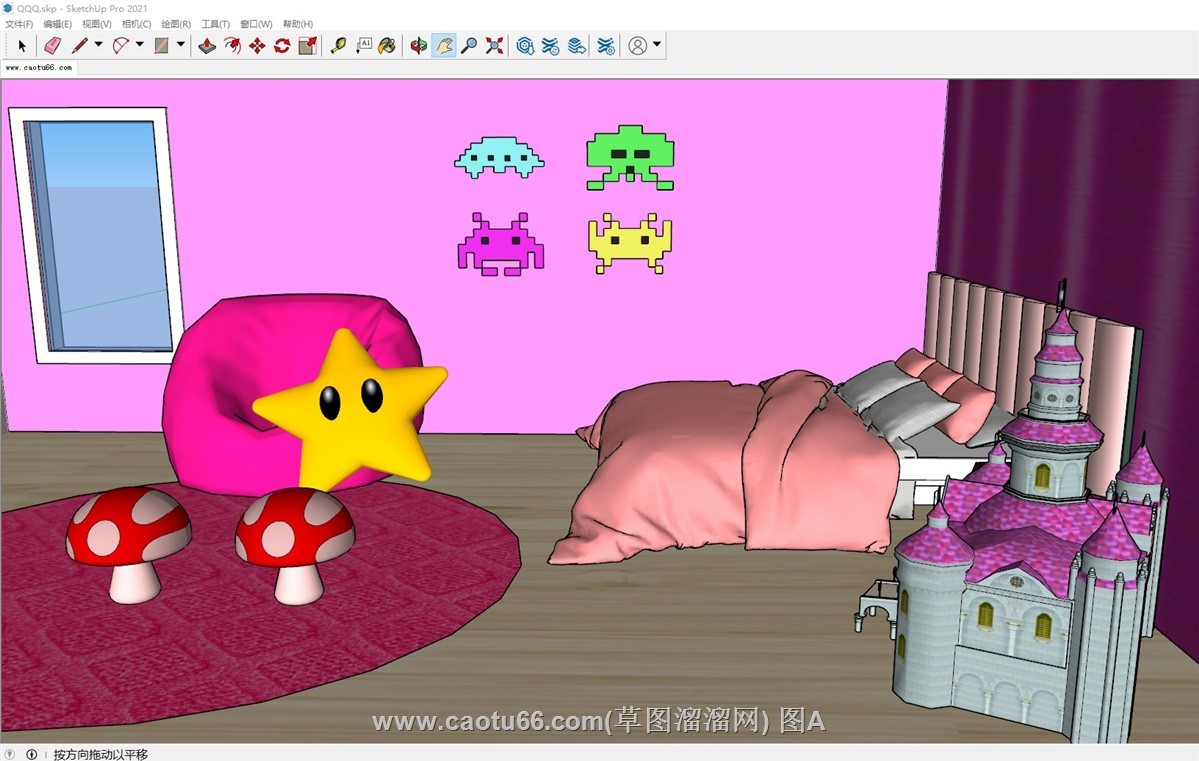Open the 窗口(W) menu
The width and height of the screenshot is (1199, 761).
pyautogui.click(x=256, y=24)
